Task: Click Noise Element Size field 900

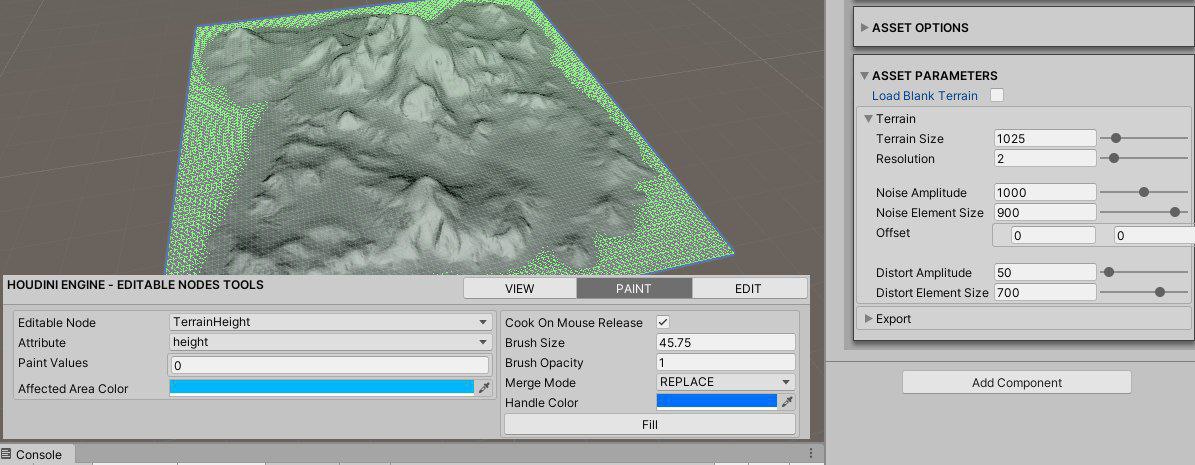Action: coord(1045,213)
